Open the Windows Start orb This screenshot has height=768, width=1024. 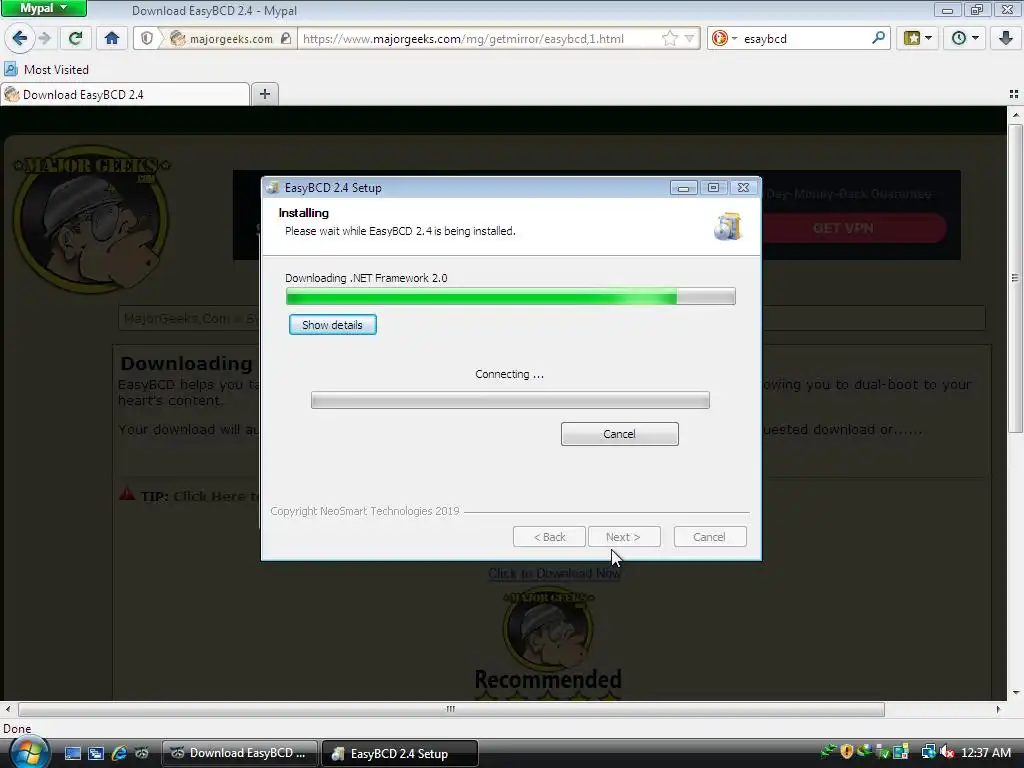pos(29,752)
